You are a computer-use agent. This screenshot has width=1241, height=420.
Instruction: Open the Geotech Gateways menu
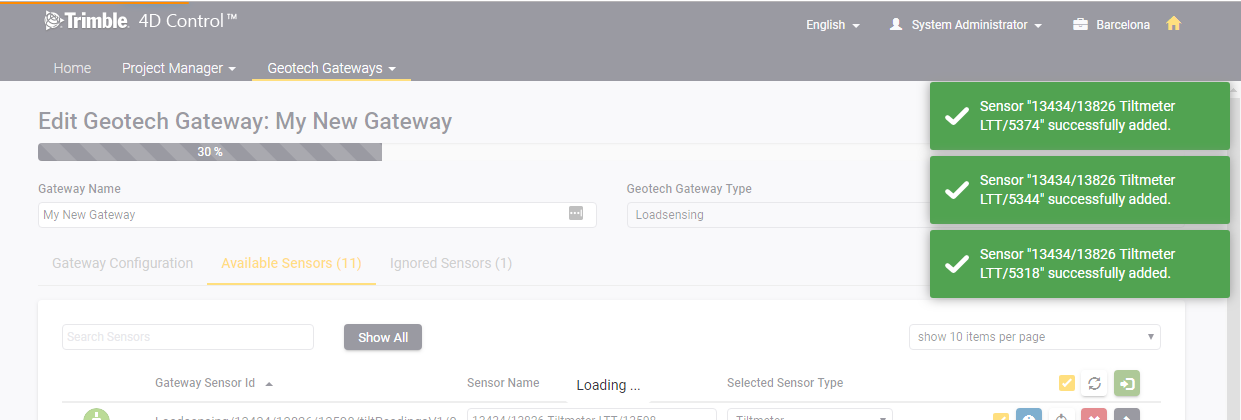(332, 68)
